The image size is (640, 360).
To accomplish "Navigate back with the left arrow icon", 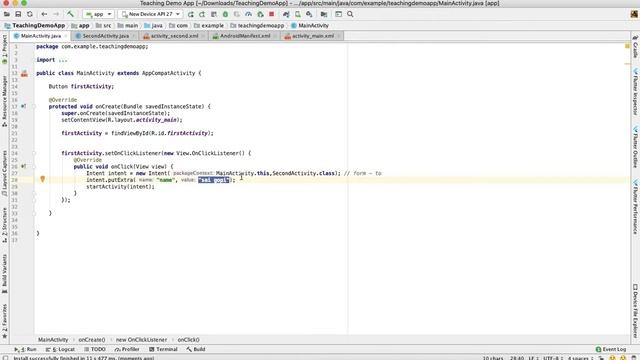I will 44,14.
